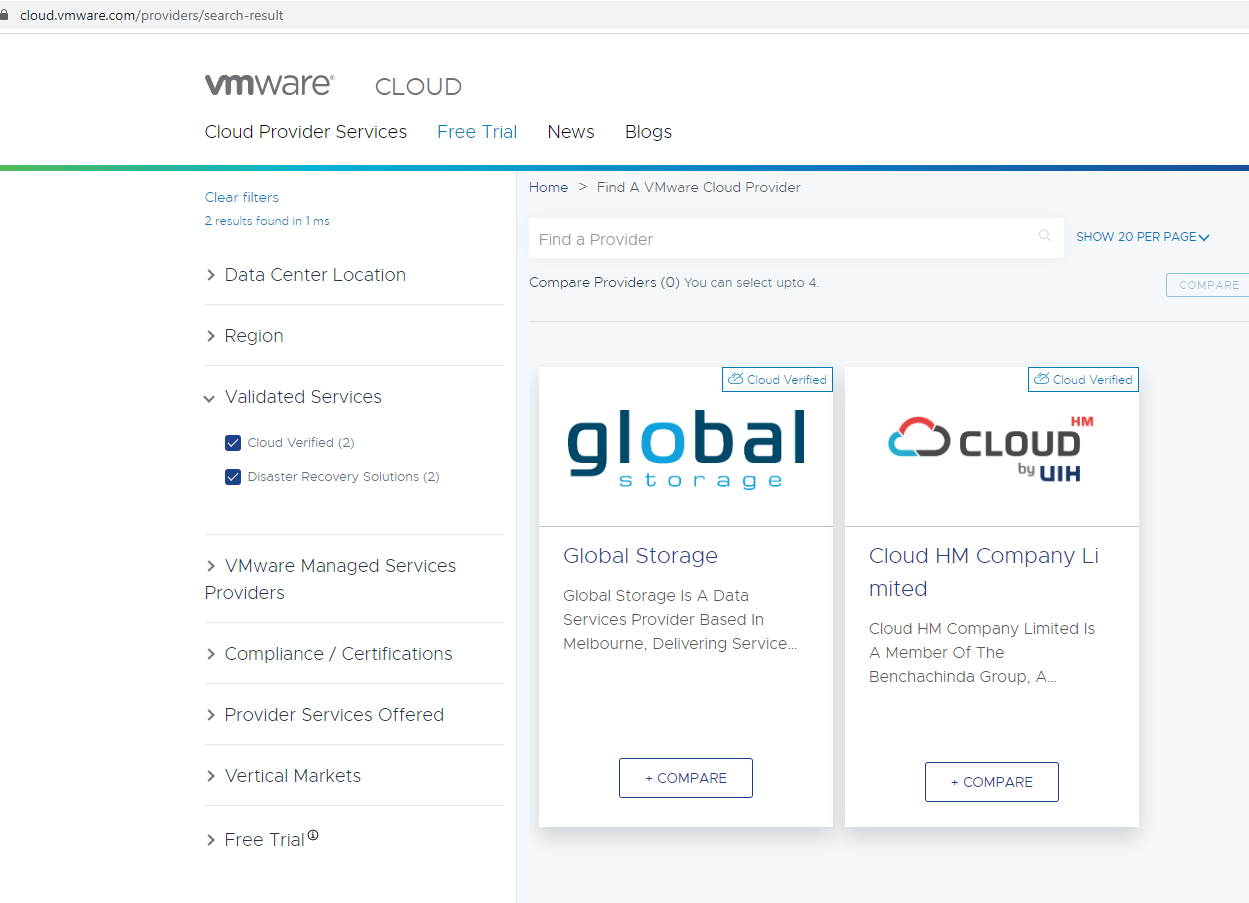Click the Find a Provider search field
The image size is (1249, 903).
click(796, 238)
